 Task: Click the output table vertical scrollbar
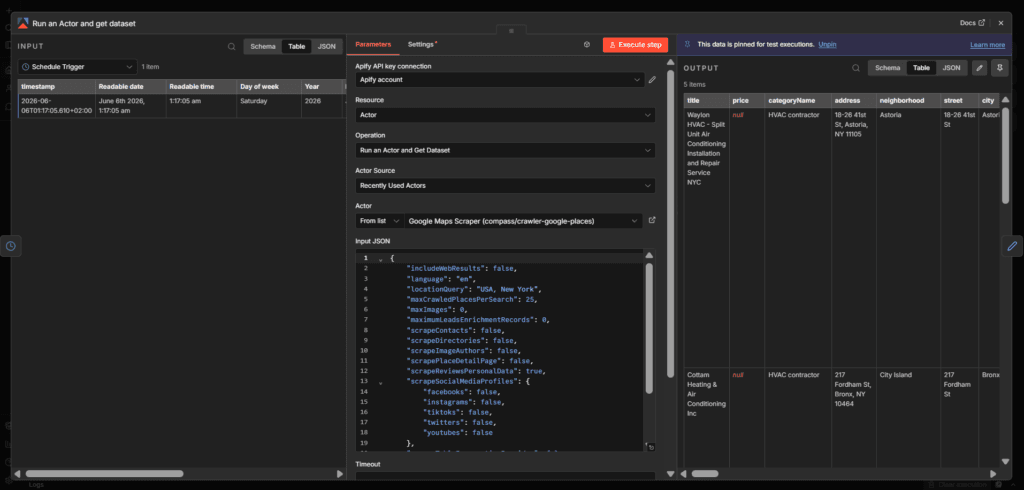pyautogui.click(x=1005, y=154)
